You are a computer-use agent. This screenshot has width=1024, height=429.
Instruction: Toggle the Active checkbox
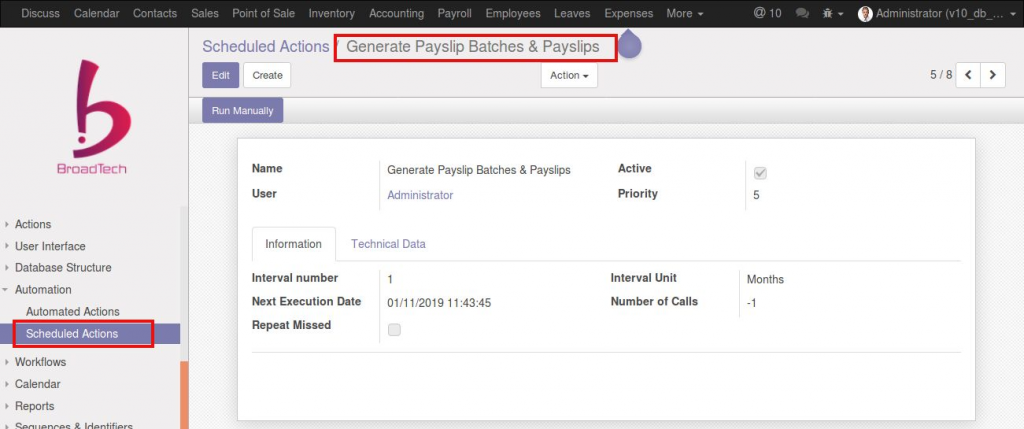[x=760, y=172]
